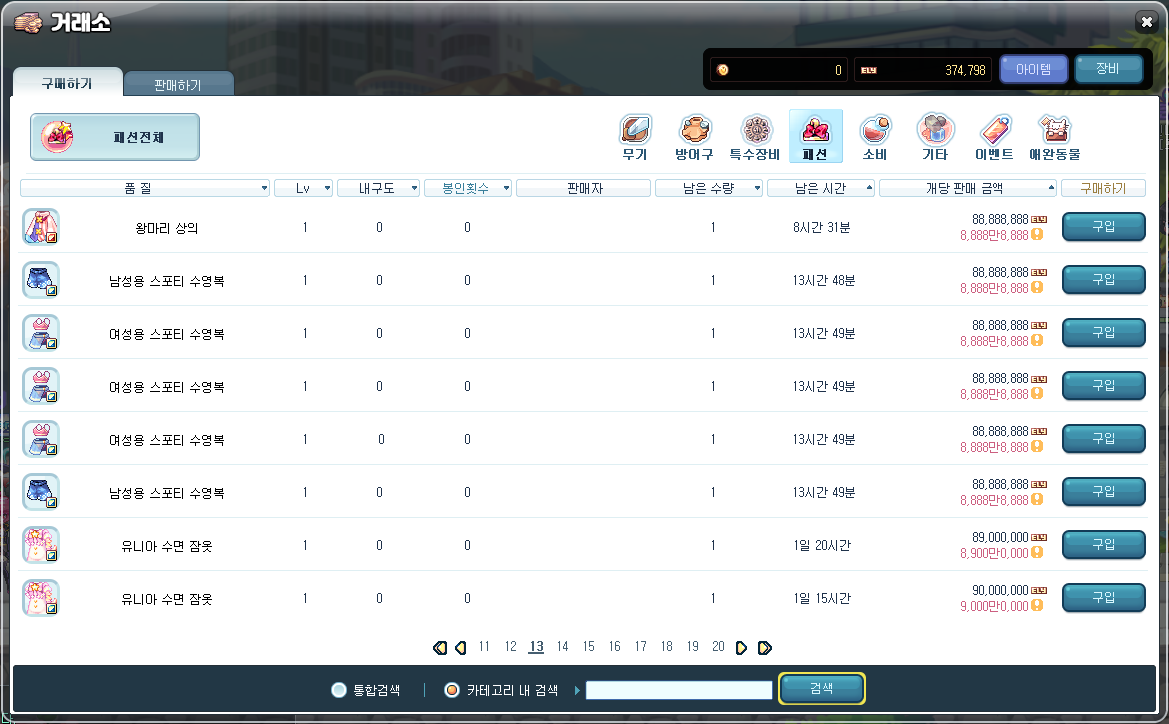Open the 품질 quality dropdown

click(x=145, y=188)
